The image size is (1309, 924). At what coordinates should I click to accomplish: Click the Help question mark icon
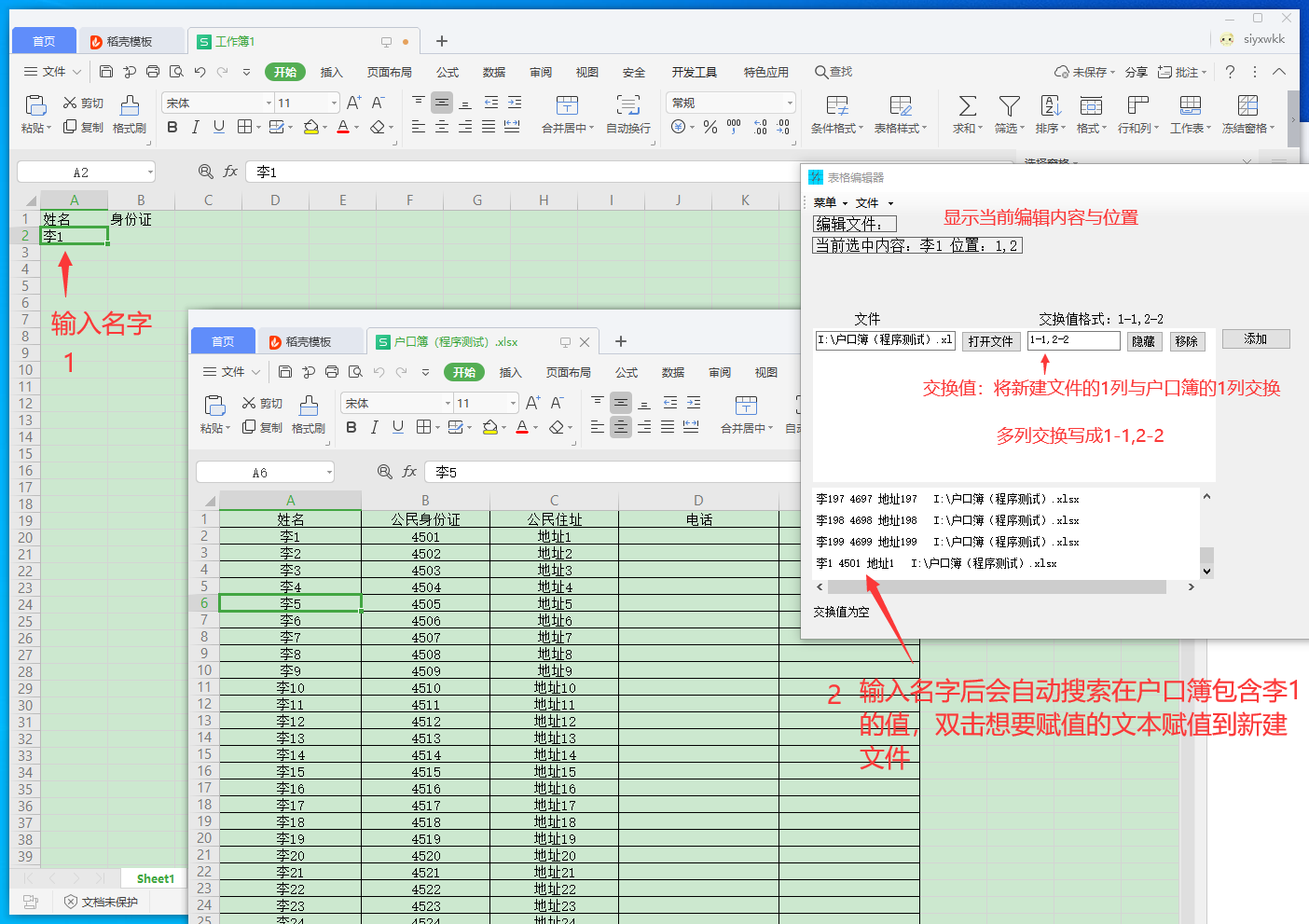(x=1230, y=72)
